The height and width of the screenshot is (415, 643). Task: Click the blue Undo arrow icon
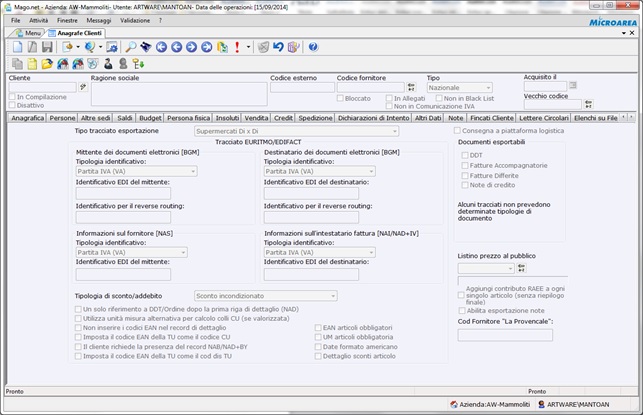point(278,47)
